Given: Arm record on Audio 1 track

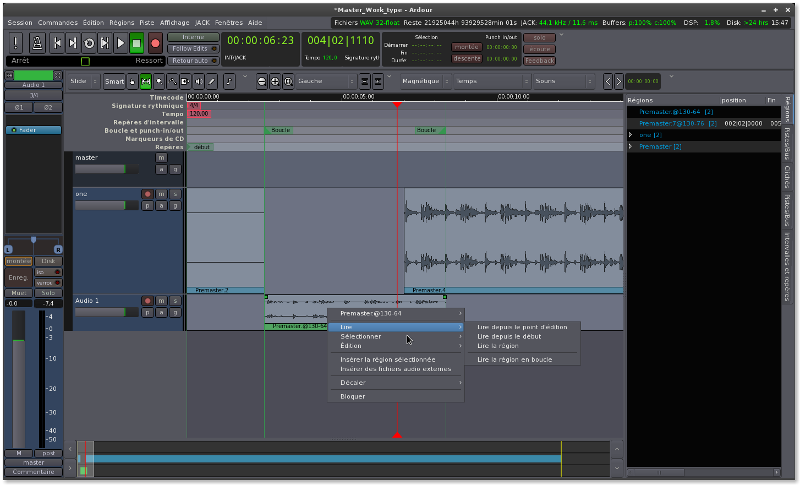Looking at the screenshot, I should (147, 300).
